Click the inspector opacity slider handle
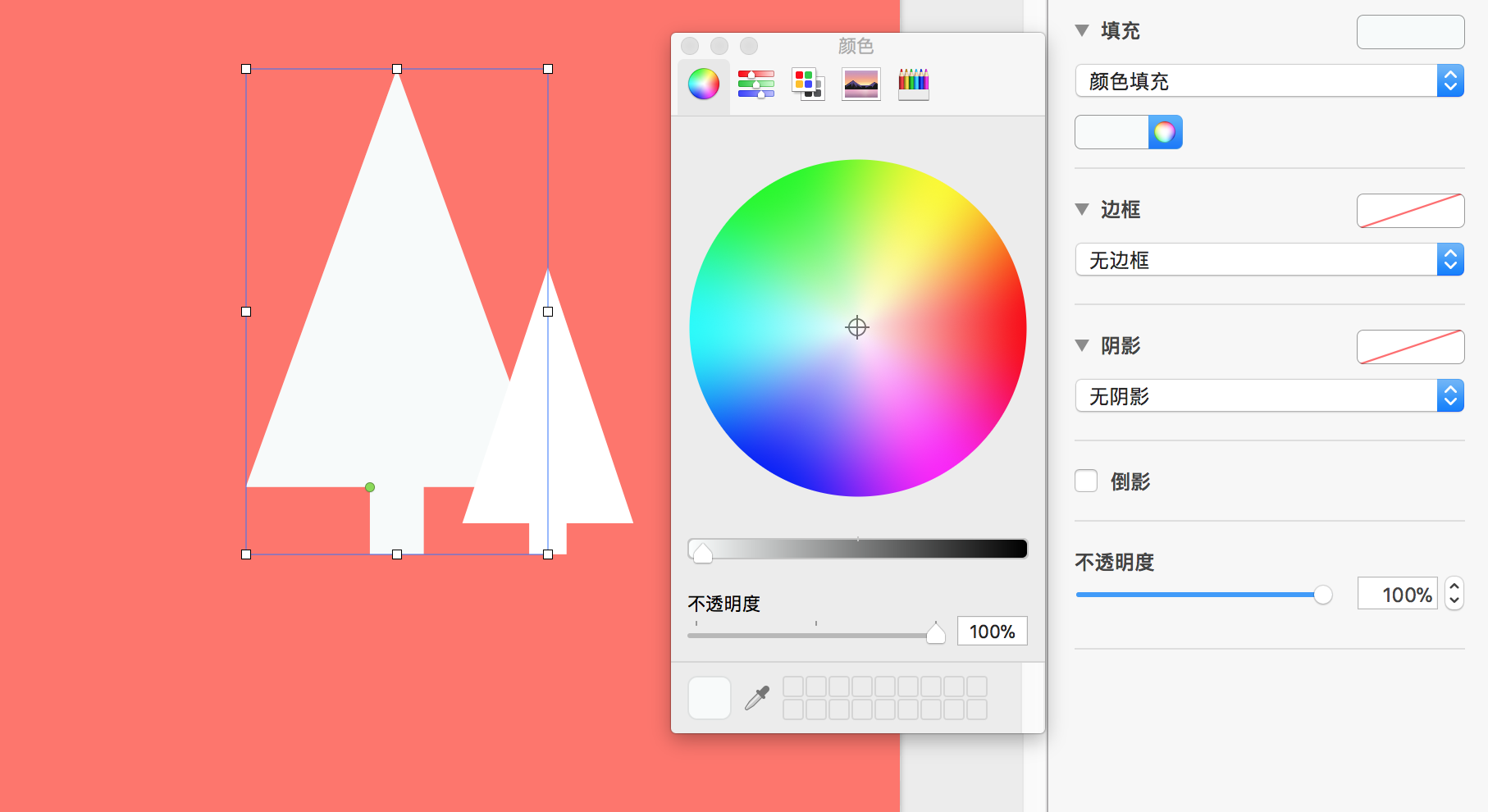The height and width of the screenshot is (812, 1488). [1322, 595]
